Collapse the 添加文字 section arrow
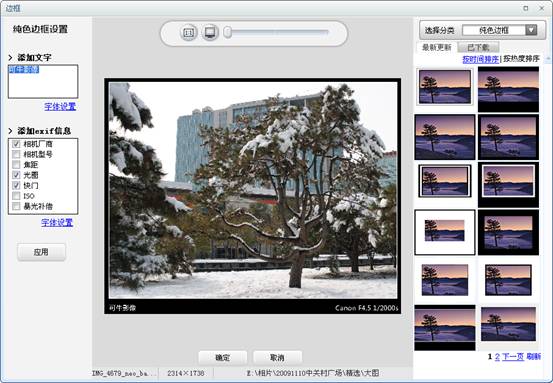This screenshot has width=553, height=383. point(10,57)
